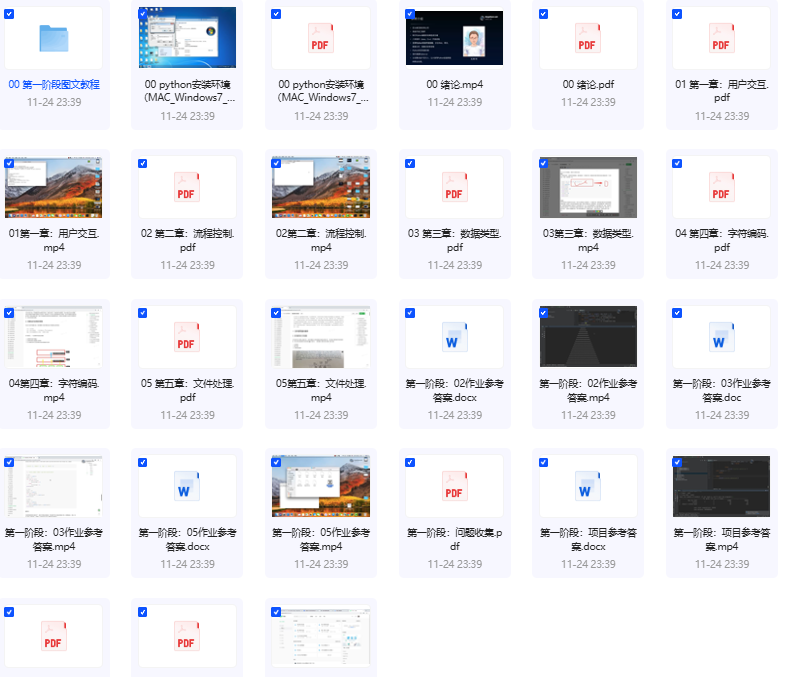This screenshot has width=808, height=677.
Task: Click the file name 03 第三章：数据类型.pdf
Action: click(454, 240)
